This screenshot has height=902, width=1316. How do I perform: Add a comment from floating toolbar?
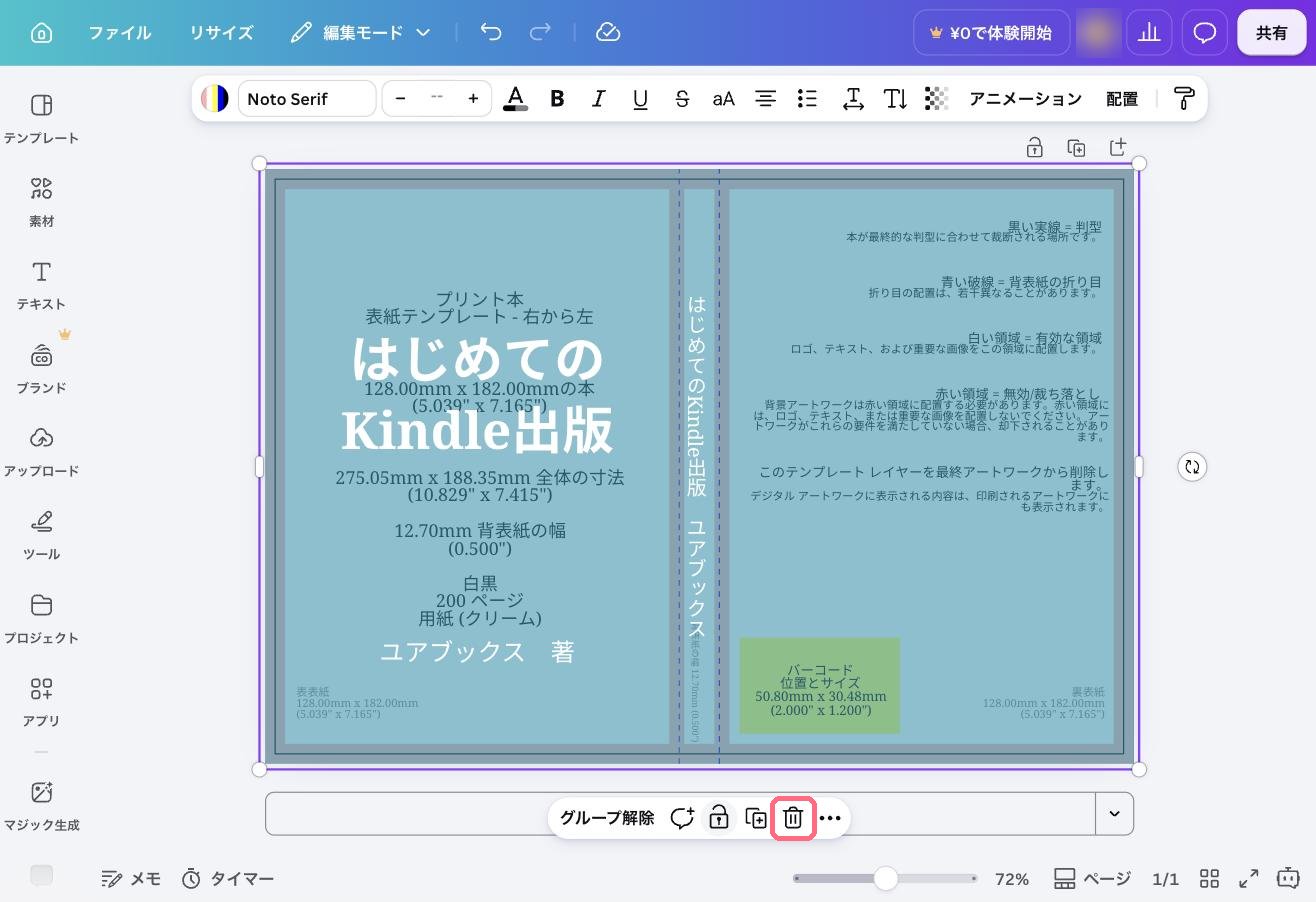(x=682, y=818)
